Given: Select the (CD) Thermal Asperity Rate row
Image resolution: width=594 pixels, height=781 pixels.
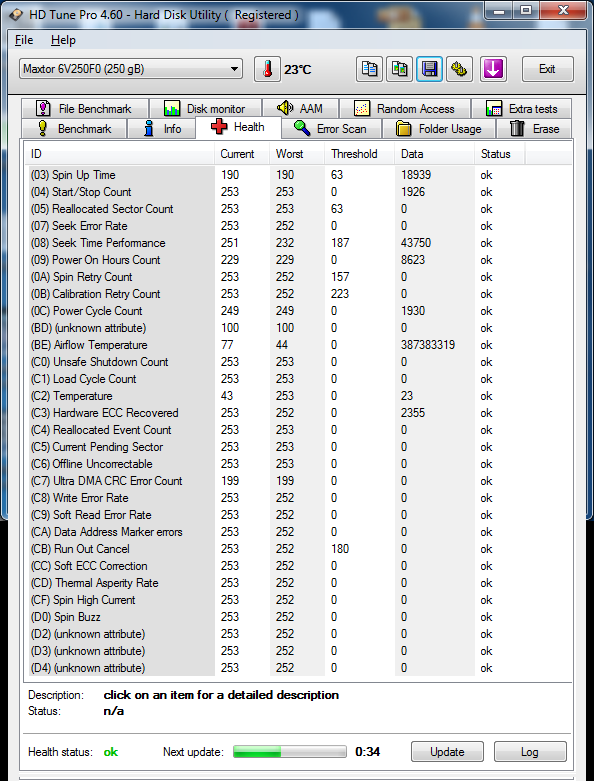Looking at the screenshot, I should [x=298, y=582].
